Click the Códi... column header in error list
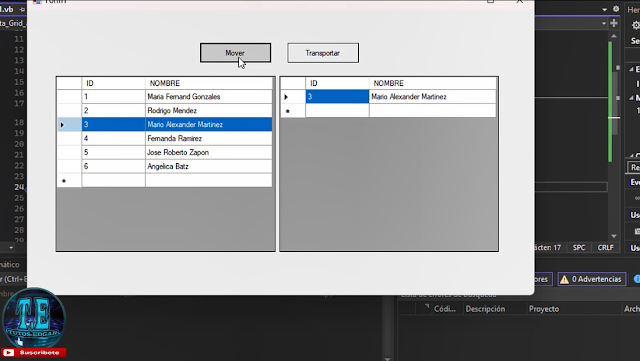 click(444, 309)
